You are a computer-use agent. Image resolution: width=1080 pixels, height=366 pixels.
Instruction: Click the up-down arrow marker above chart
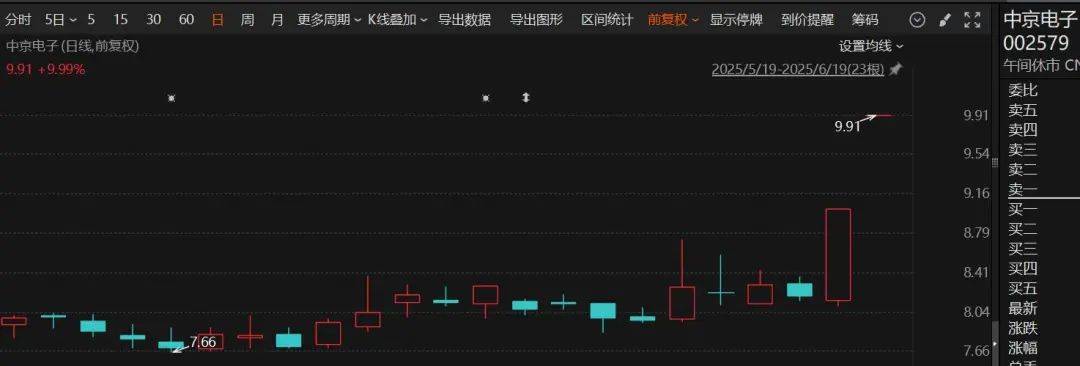[x=526, y=97]
